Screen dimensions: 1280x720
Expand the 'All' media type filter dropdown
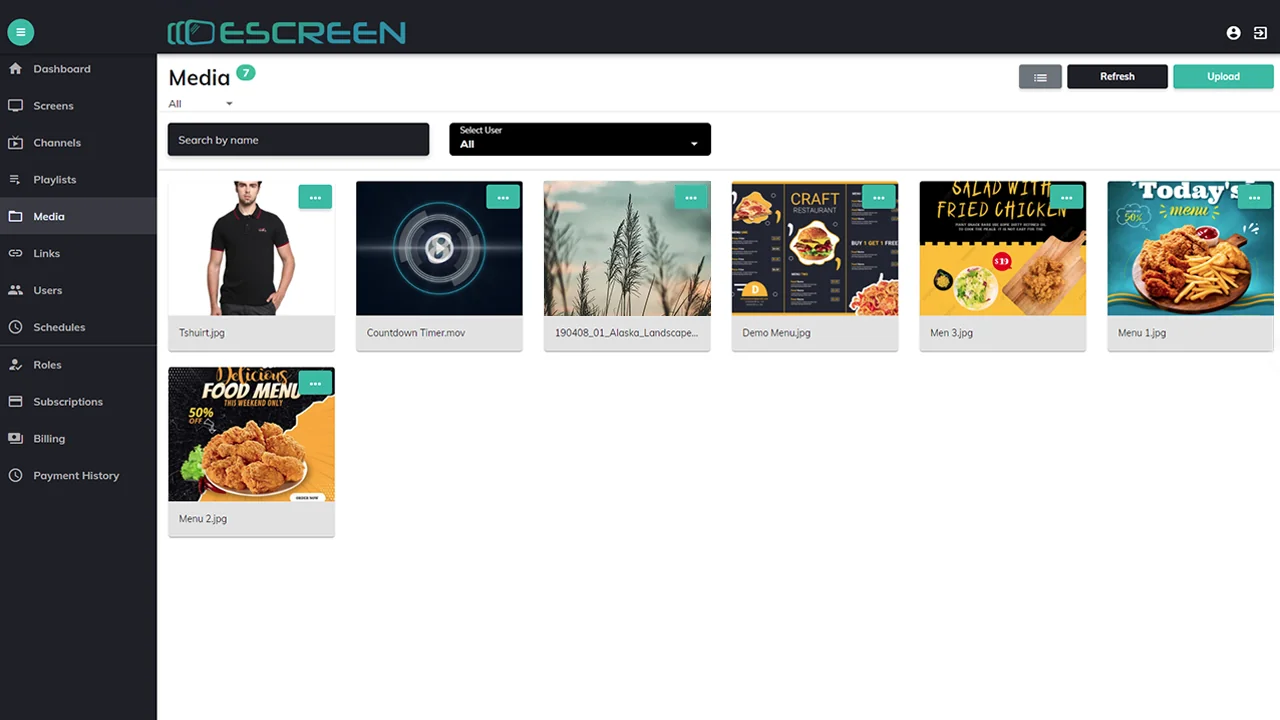tap(201, 104)
